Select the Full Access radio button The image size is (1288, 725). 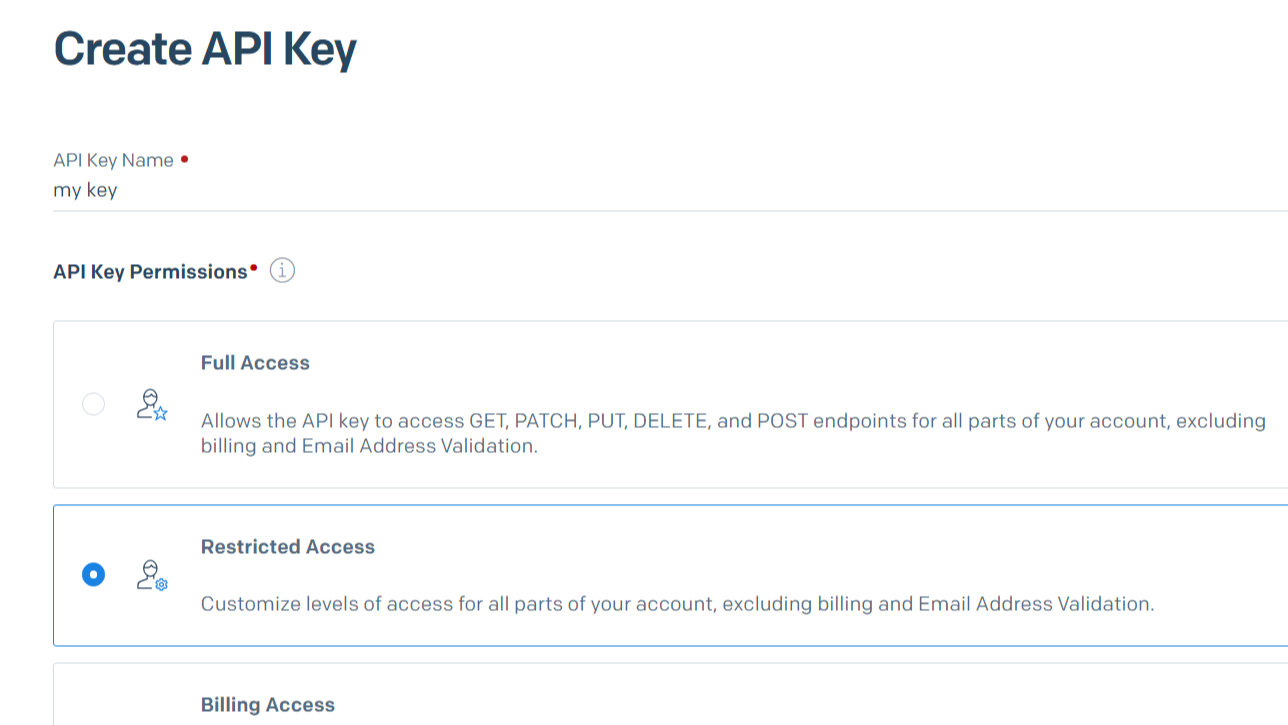click(93, 404)
